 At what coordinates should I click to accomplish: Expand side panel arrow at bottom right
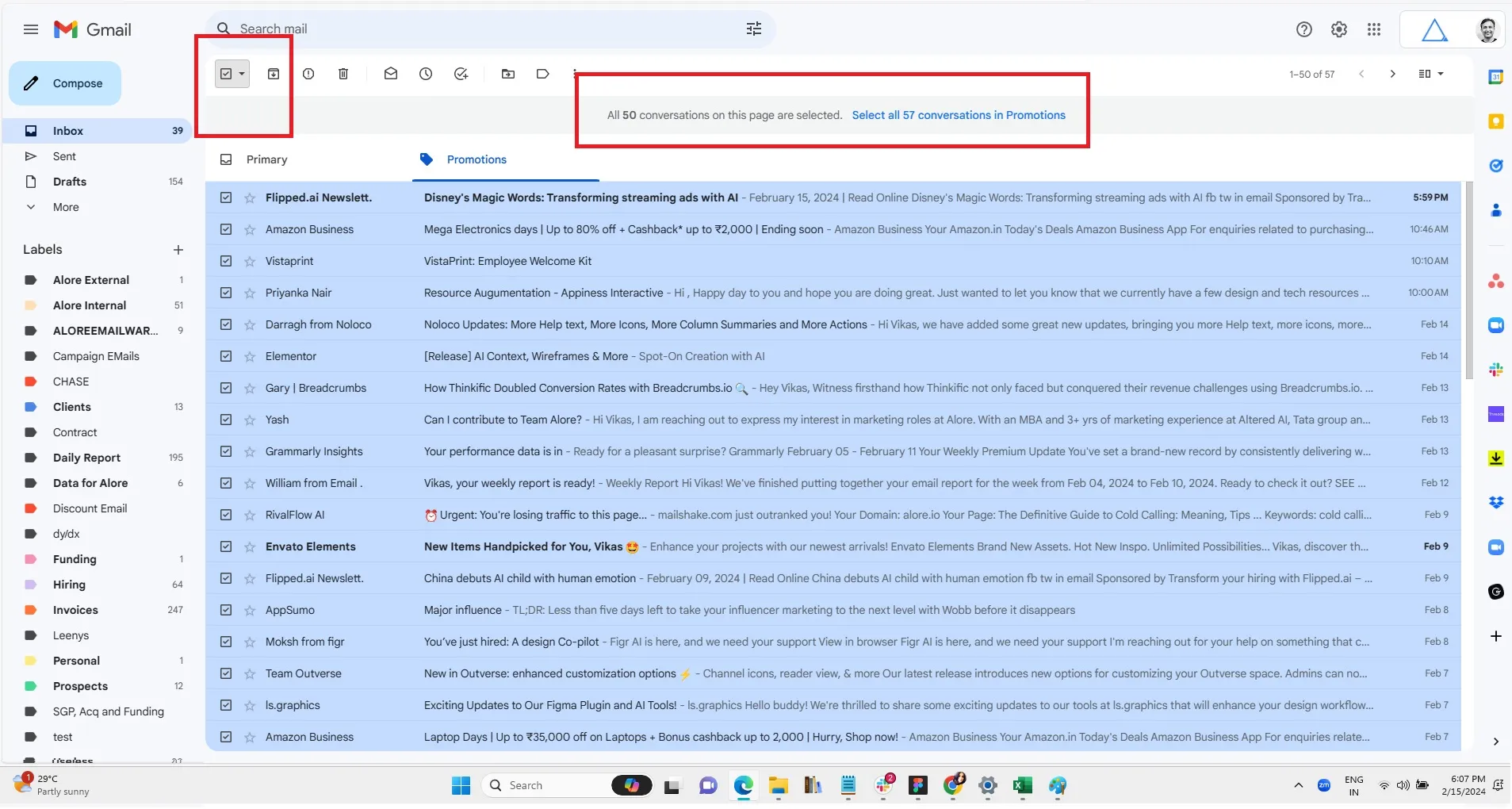click(1496, 742)
